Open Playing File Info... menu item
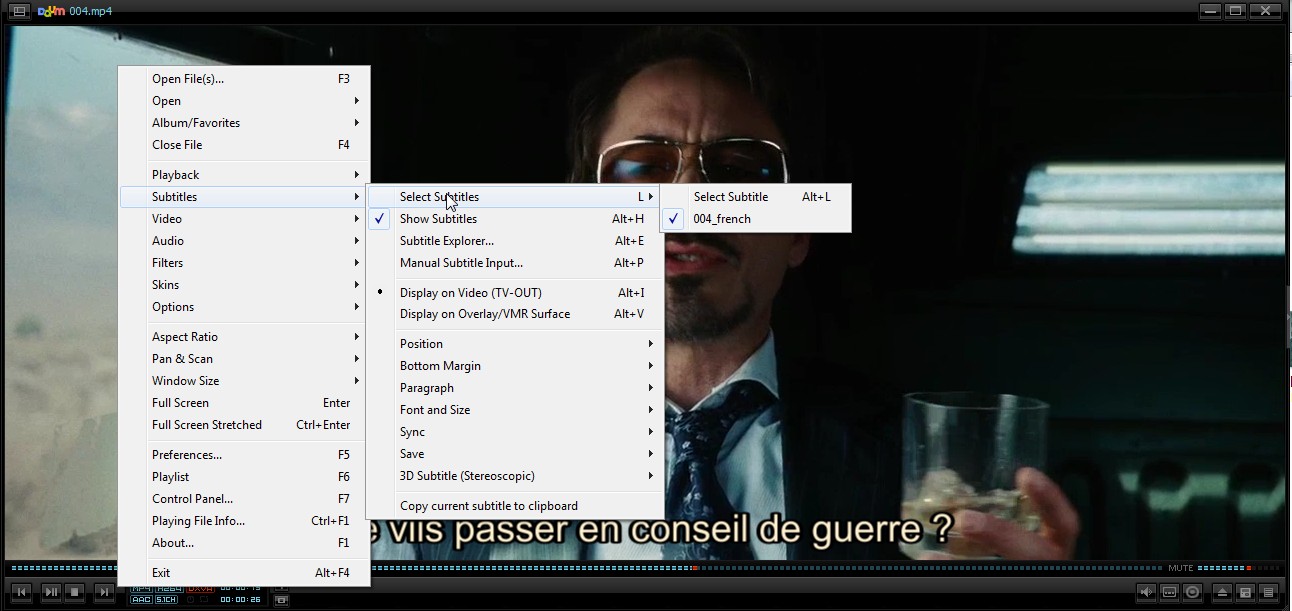Screen dimensions: 1292x611 [x=244, y=521]
